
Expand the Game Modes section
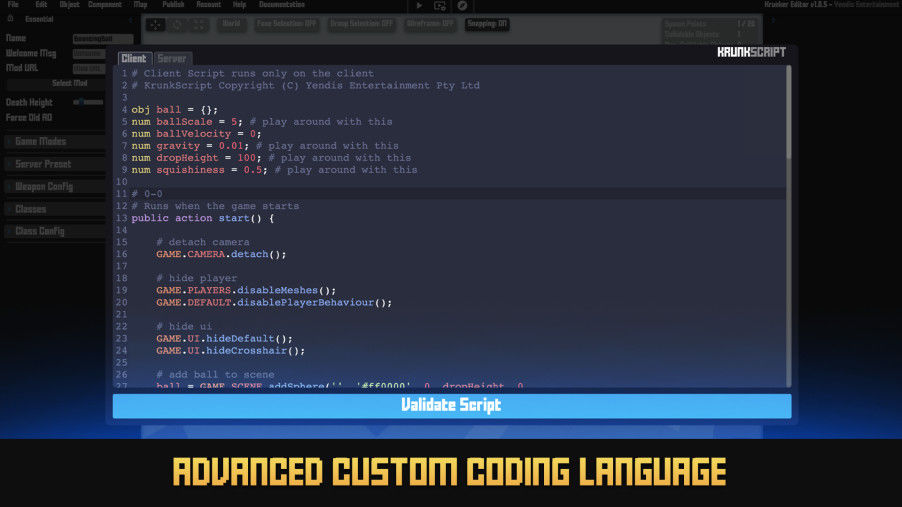click(53, 142)
